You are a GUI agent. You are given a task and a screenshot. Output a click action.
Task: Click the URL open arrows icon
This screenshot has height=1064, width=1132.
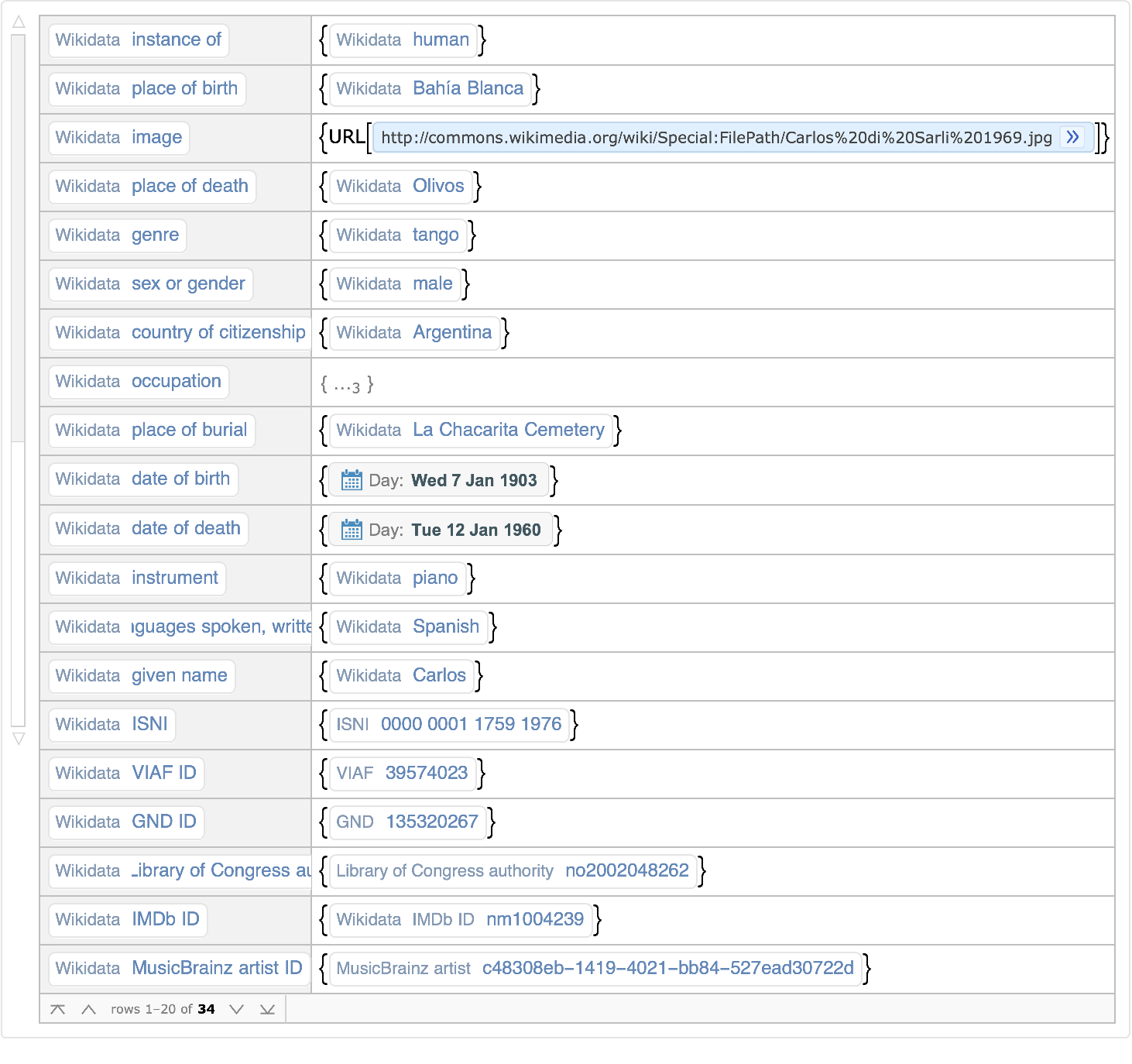tap(1072, 137)
